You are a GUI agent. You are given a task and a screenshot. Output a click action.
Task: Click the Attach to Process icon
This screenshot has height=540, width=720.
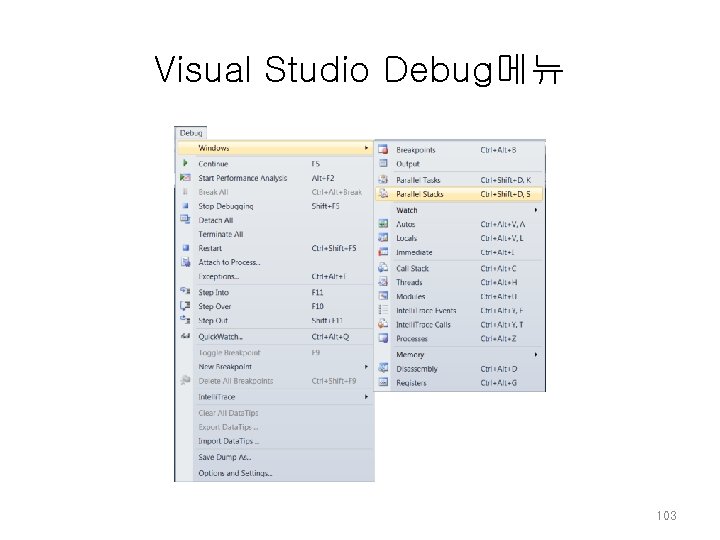coord(186,262)
